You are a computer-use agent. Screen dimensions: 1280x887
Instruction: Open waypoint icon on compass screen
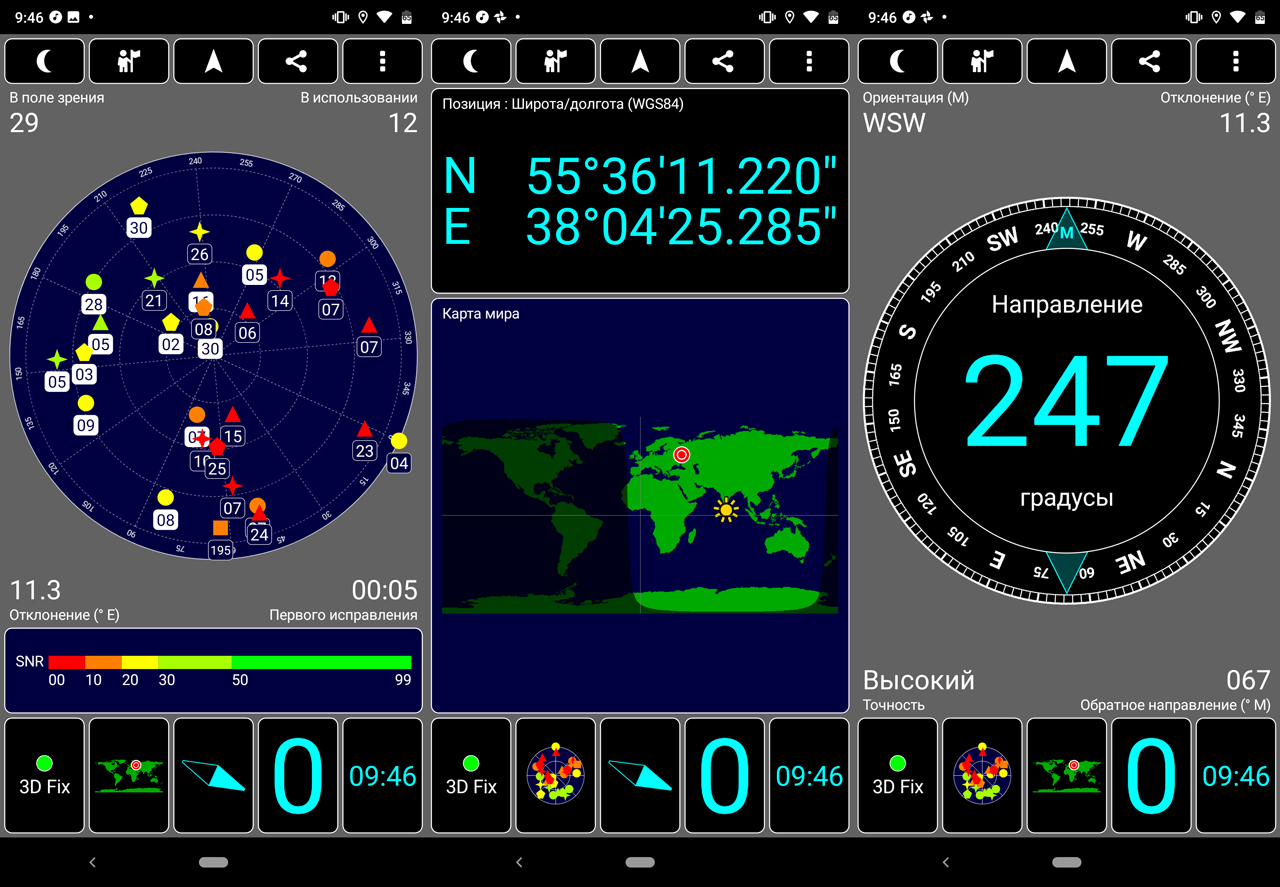point(982,61)
